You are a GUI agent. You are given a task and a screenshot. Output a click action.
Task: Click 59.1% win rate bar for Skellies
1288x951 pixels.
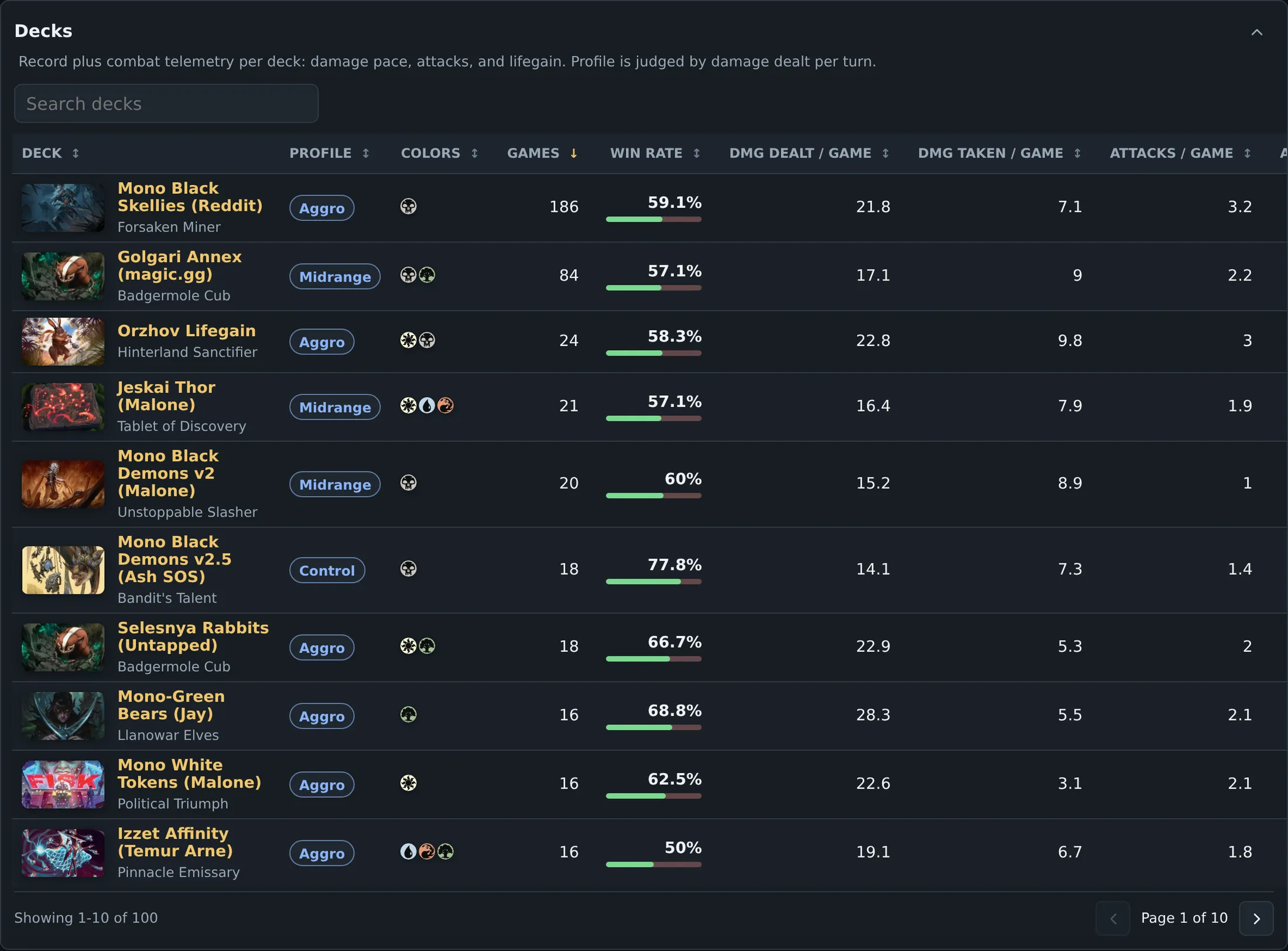click(x=654, y=220)
